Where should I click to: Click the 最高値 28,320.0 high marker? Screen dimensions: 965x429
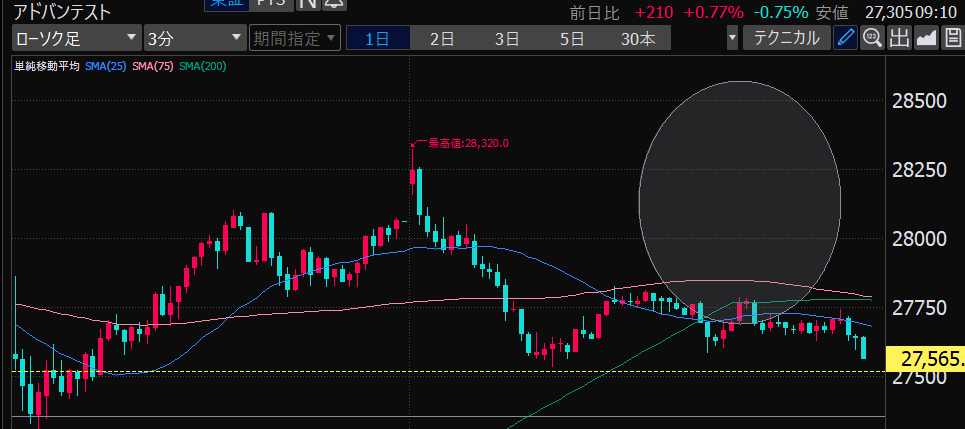point(467,143)
